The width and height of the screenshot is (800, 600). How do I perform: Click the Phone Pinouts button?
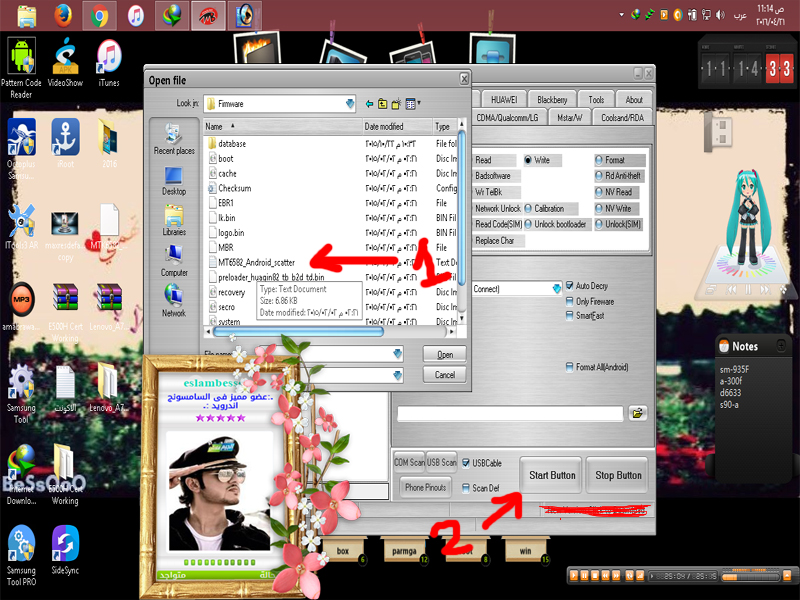point(426,488)
